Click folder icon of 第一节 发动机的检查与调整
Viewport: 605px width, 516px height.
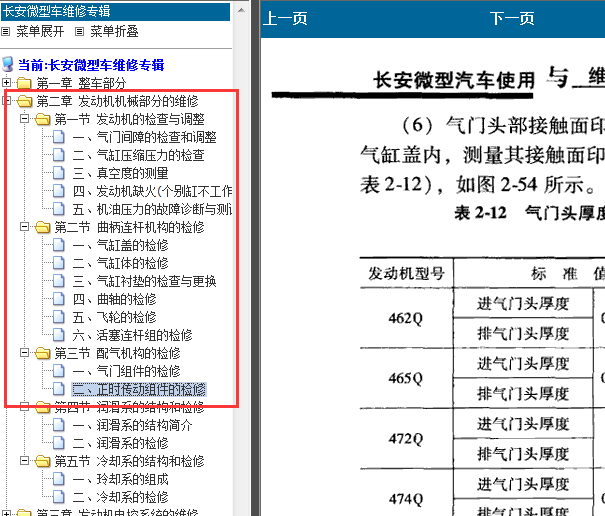point(42,119)
